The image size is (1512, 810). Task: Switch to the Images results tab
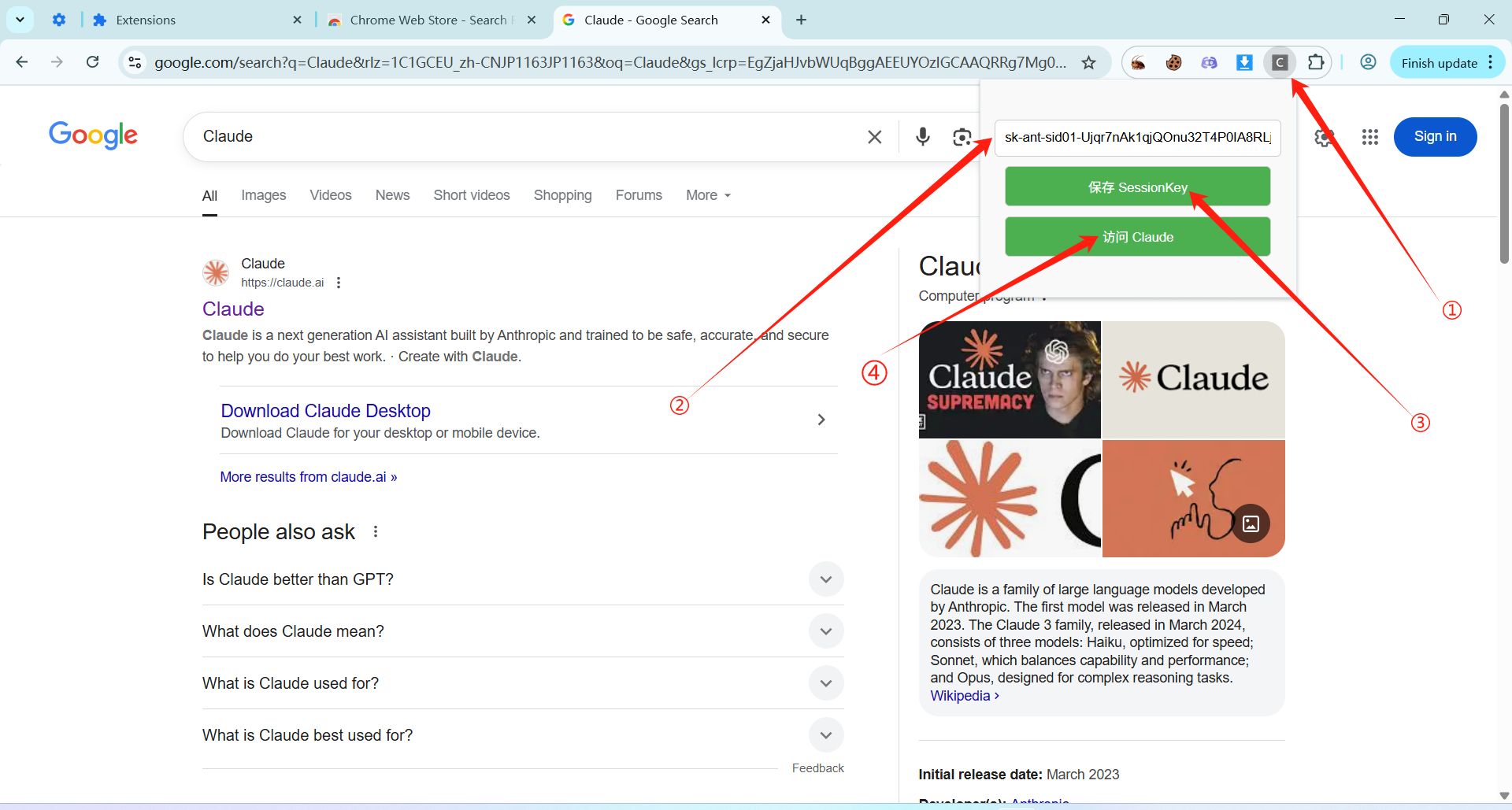pyautogui.click(x=263, y=195)
